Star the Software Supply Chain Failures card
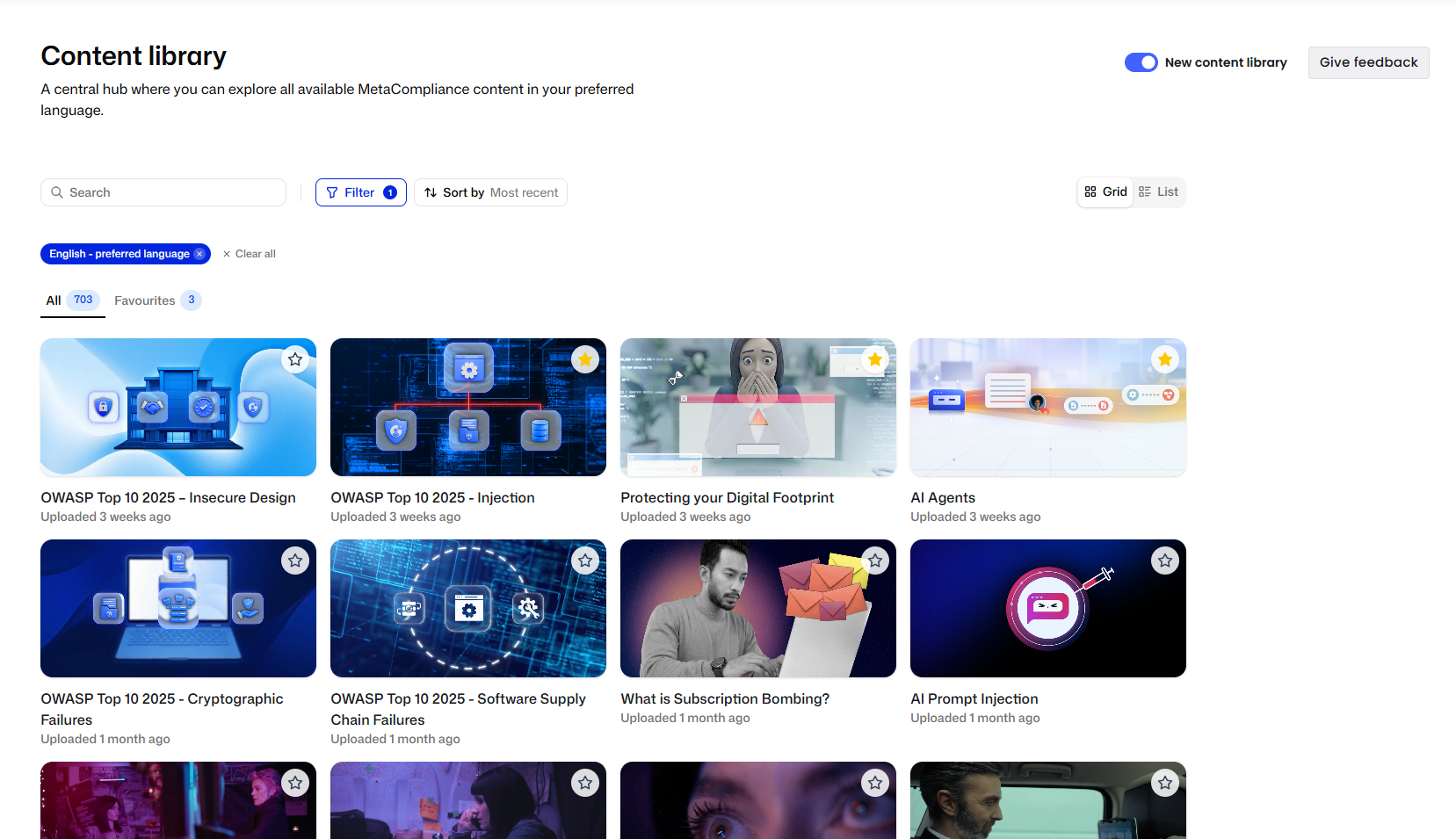Screen dimensions: 1456x839 click(x=585, y=561)
